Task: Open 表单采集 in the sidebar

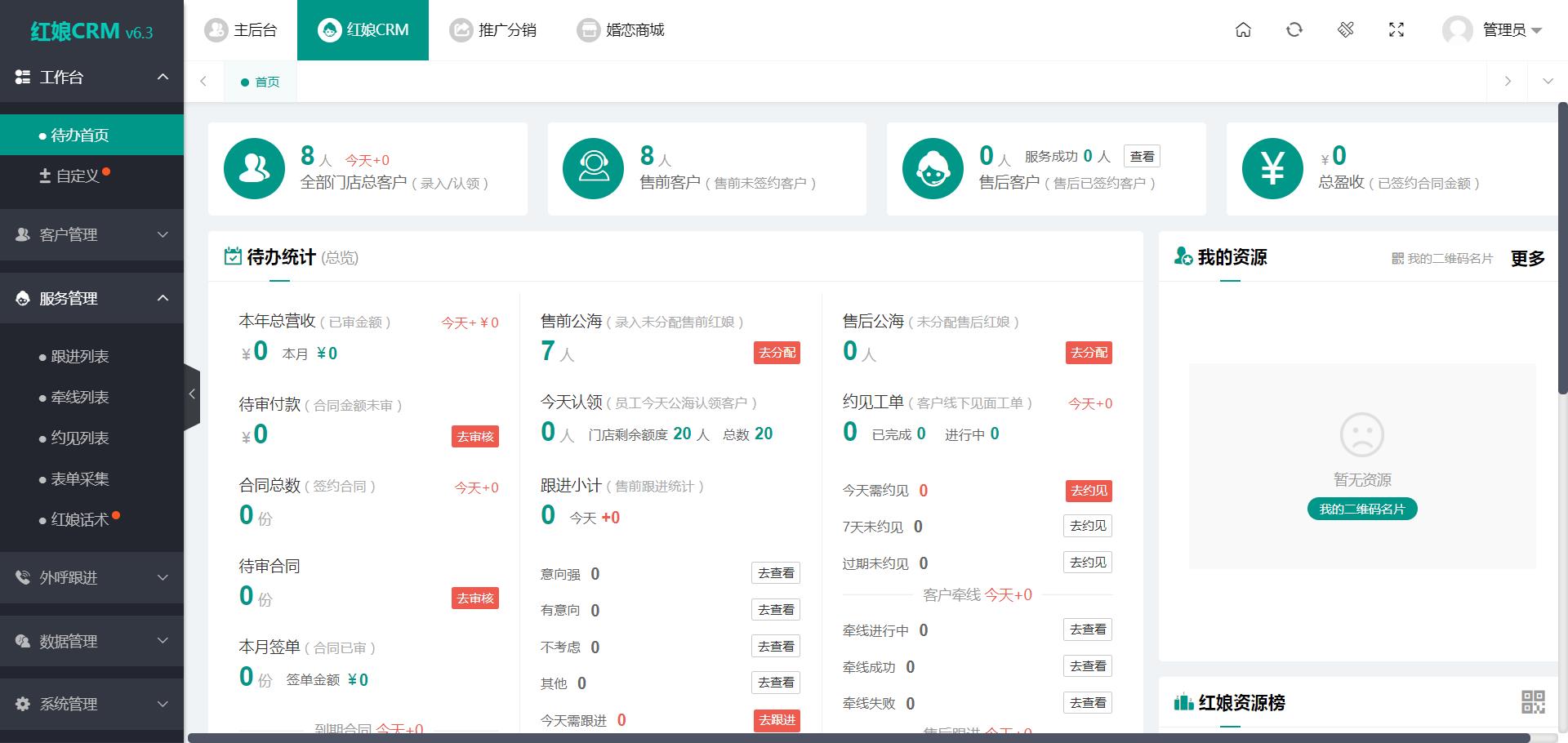Action: coord(91,478)
